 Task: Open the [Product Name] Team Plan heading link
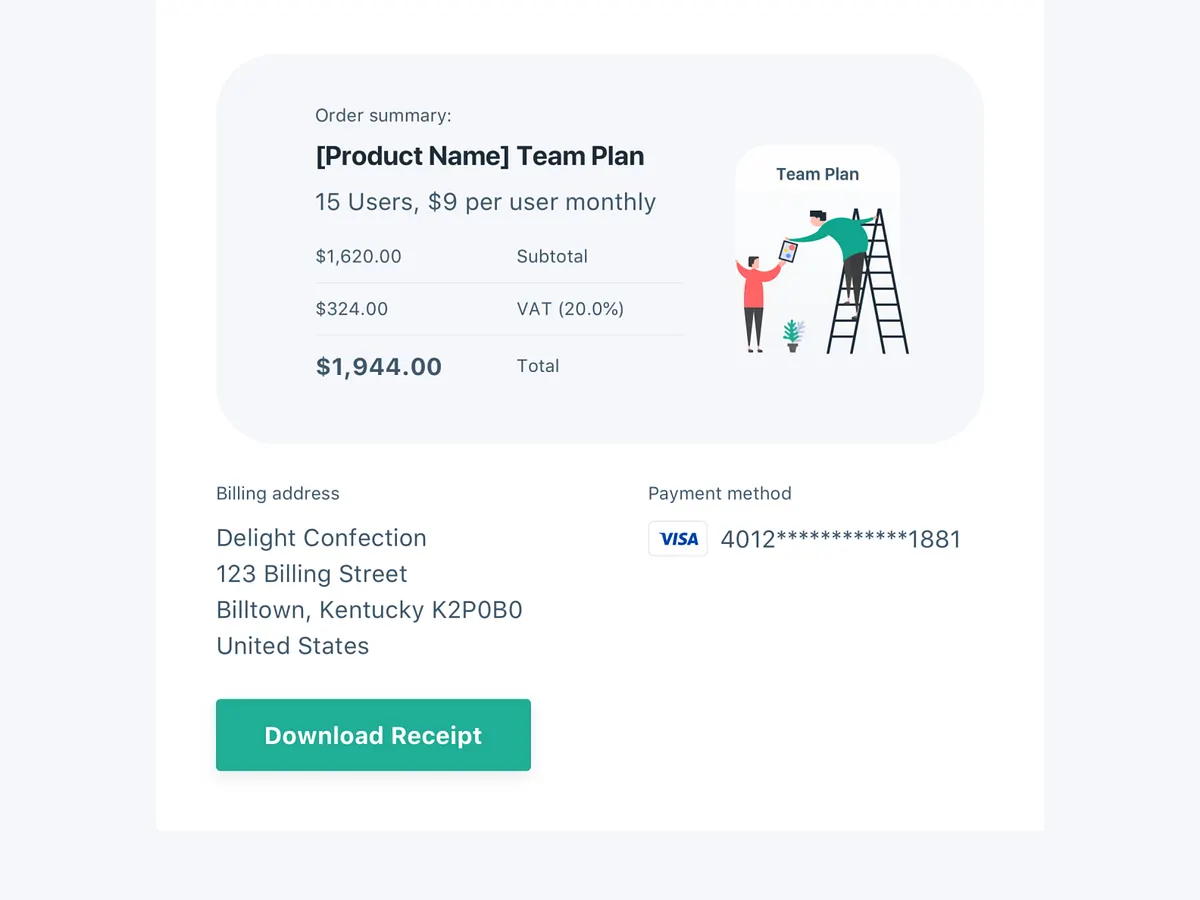(480, 156)
